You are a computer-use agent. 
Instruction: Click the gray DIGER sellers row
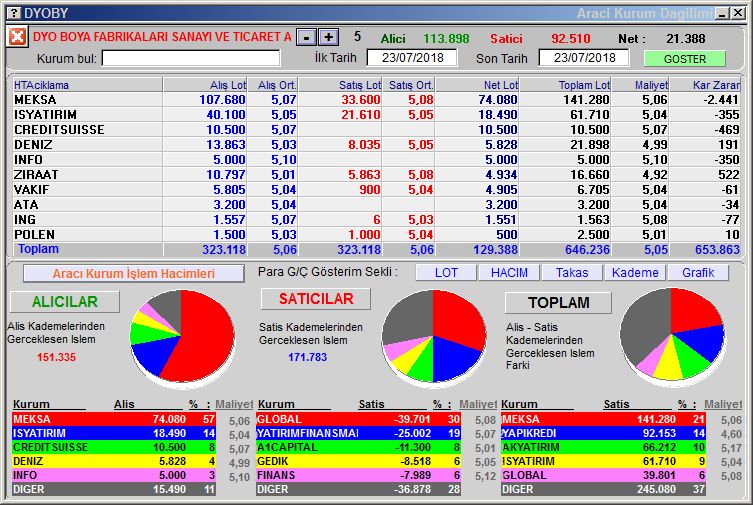358,489
